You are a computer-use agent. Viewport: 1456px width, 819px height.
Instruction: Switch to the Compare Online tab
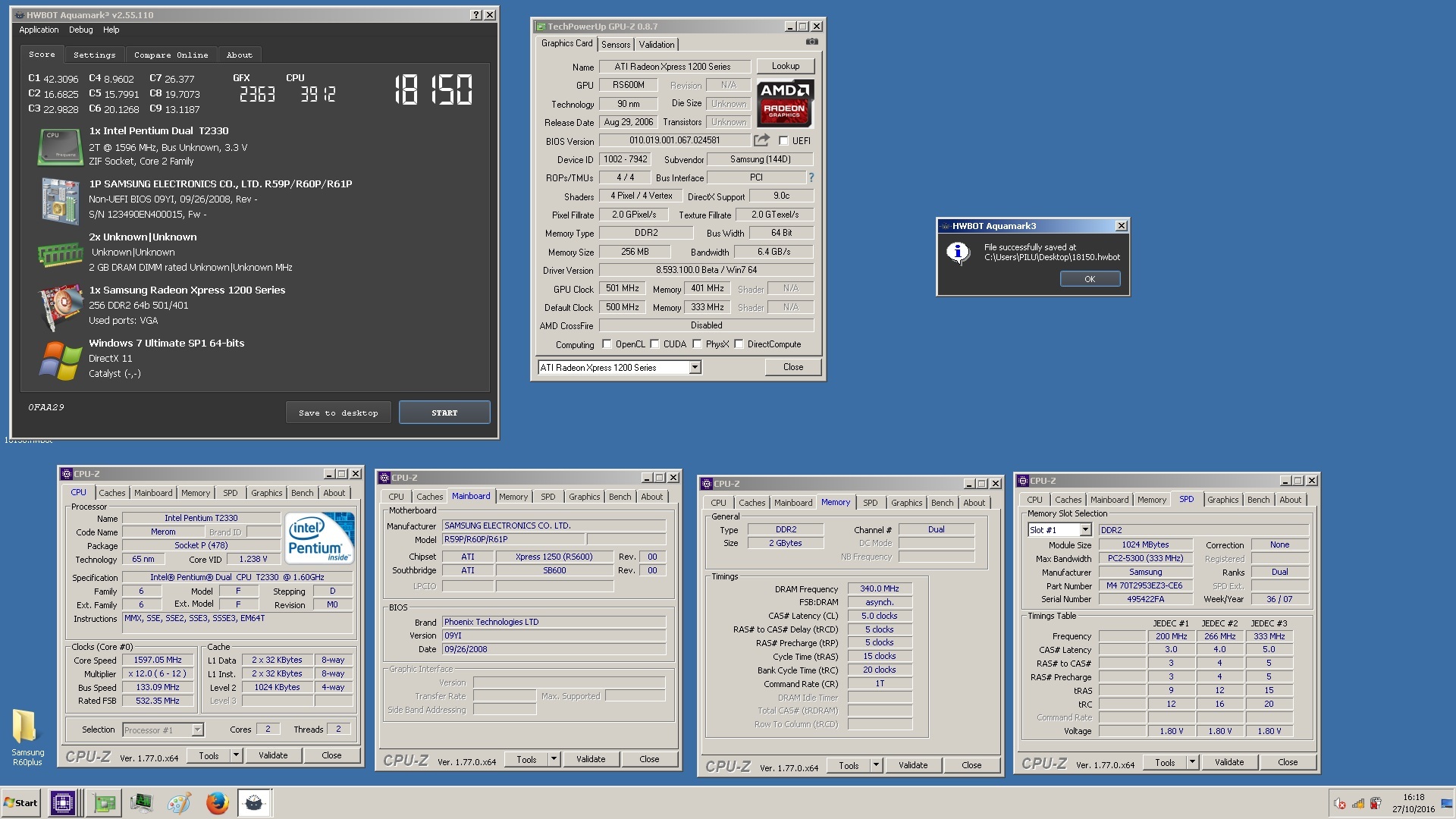171,55
